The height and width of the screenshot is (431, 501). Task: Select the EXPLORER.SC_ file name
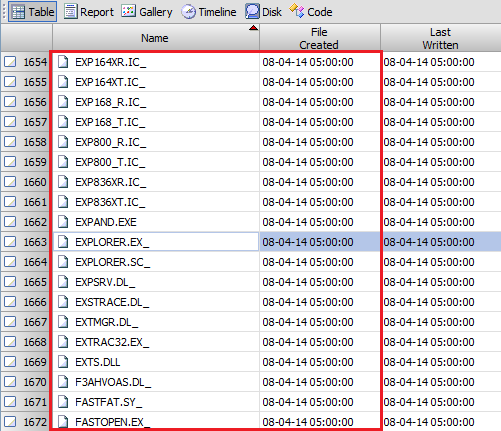pyautogui.click(x=112, y=262)
